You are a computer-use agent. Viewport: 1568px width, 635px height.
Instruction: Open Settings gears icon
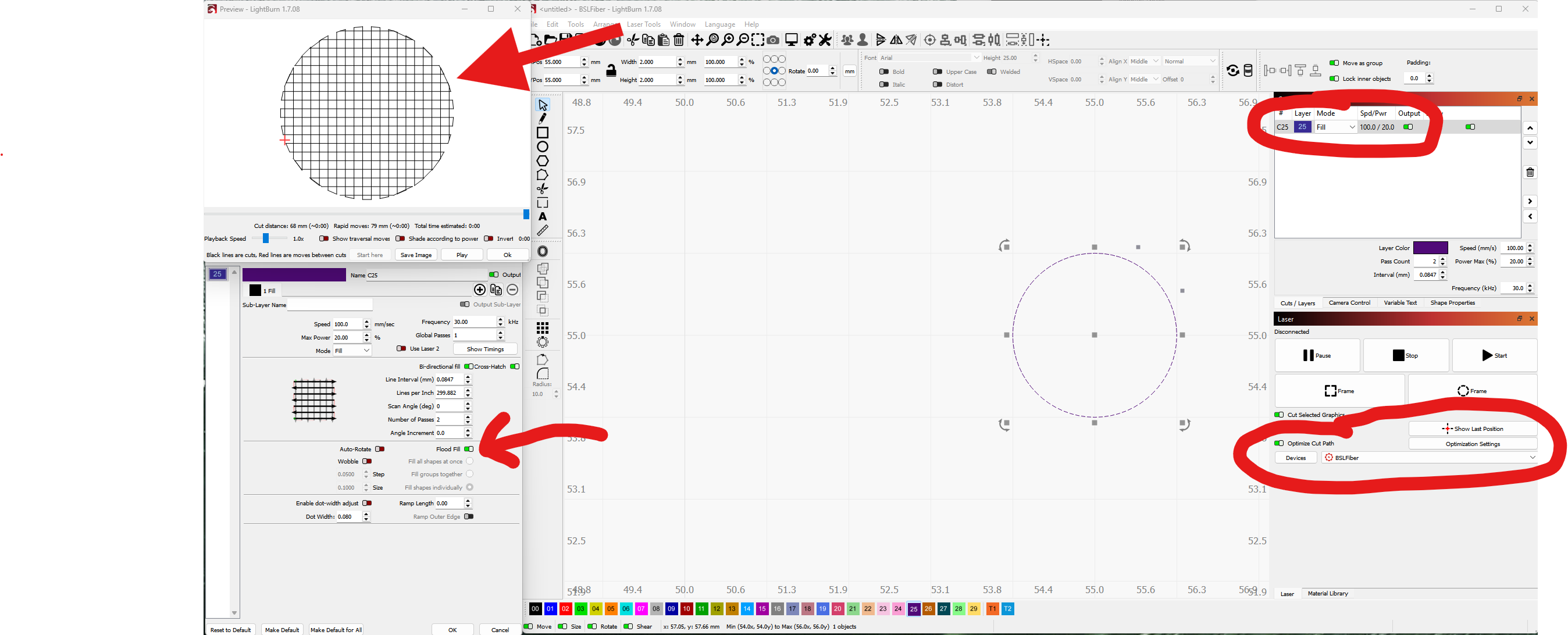pyautogui.click(x=810, y=40)
